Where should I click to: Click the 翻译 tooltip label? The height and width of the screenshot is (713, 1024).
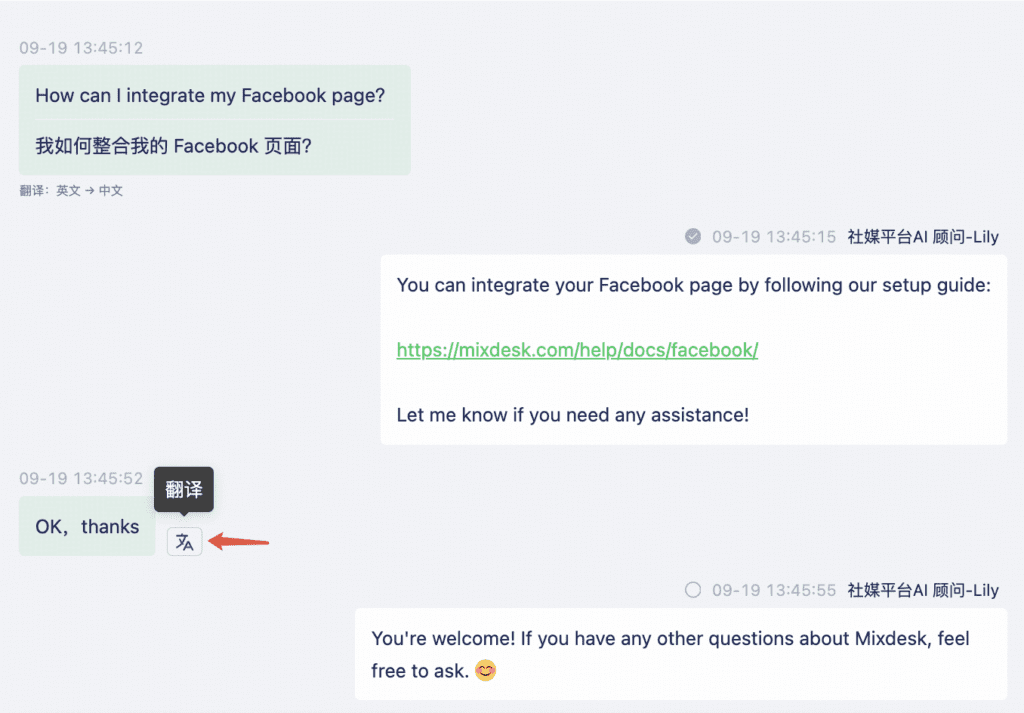tap(184, 490)
